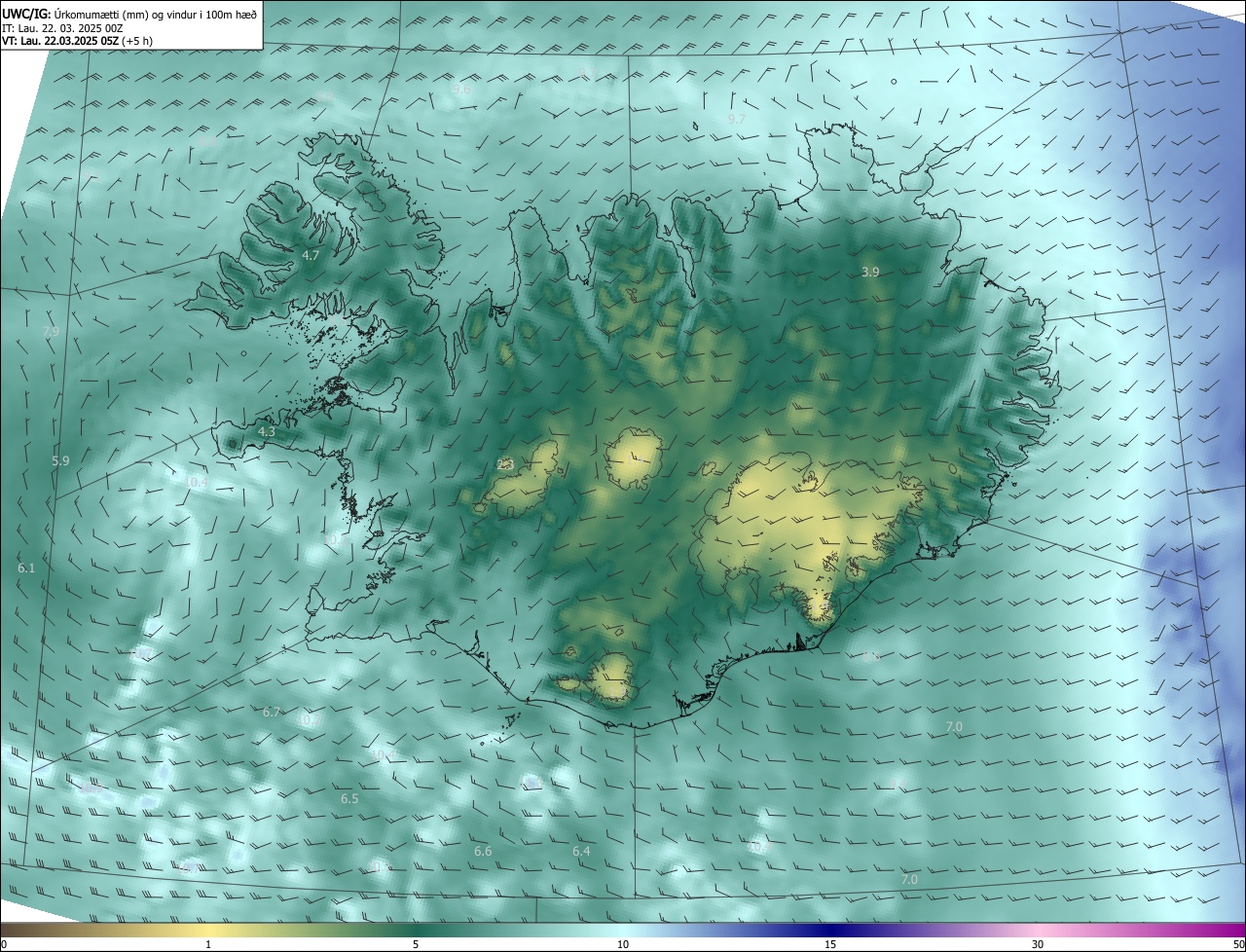Click the 50 tick on the color scale
The height and width of the screenshot is (952, 1246).
coord(1238,944)
